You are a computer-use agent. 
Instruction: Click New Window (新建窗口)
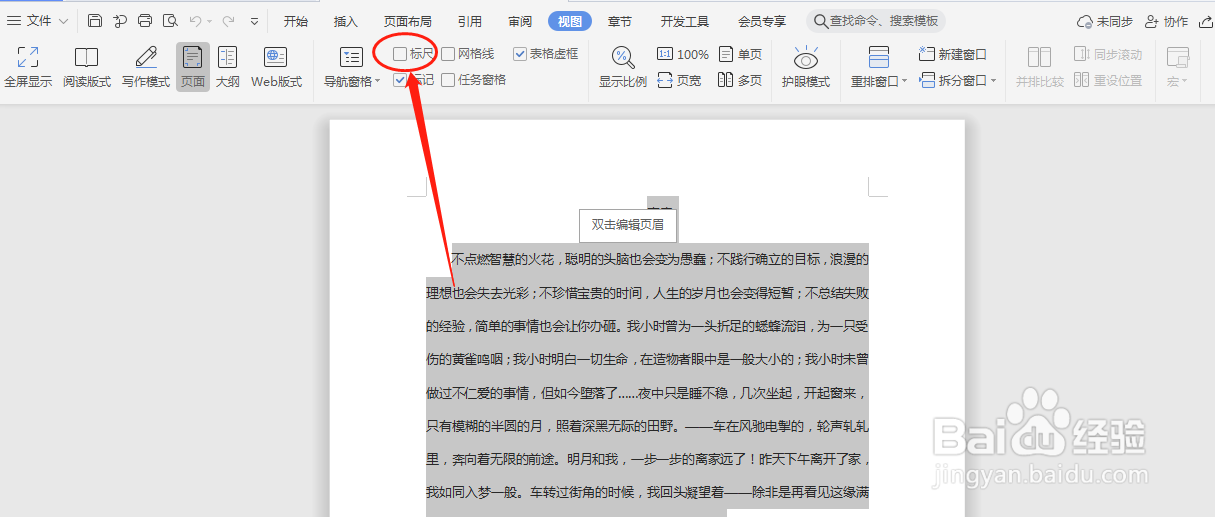coord(953,54)
